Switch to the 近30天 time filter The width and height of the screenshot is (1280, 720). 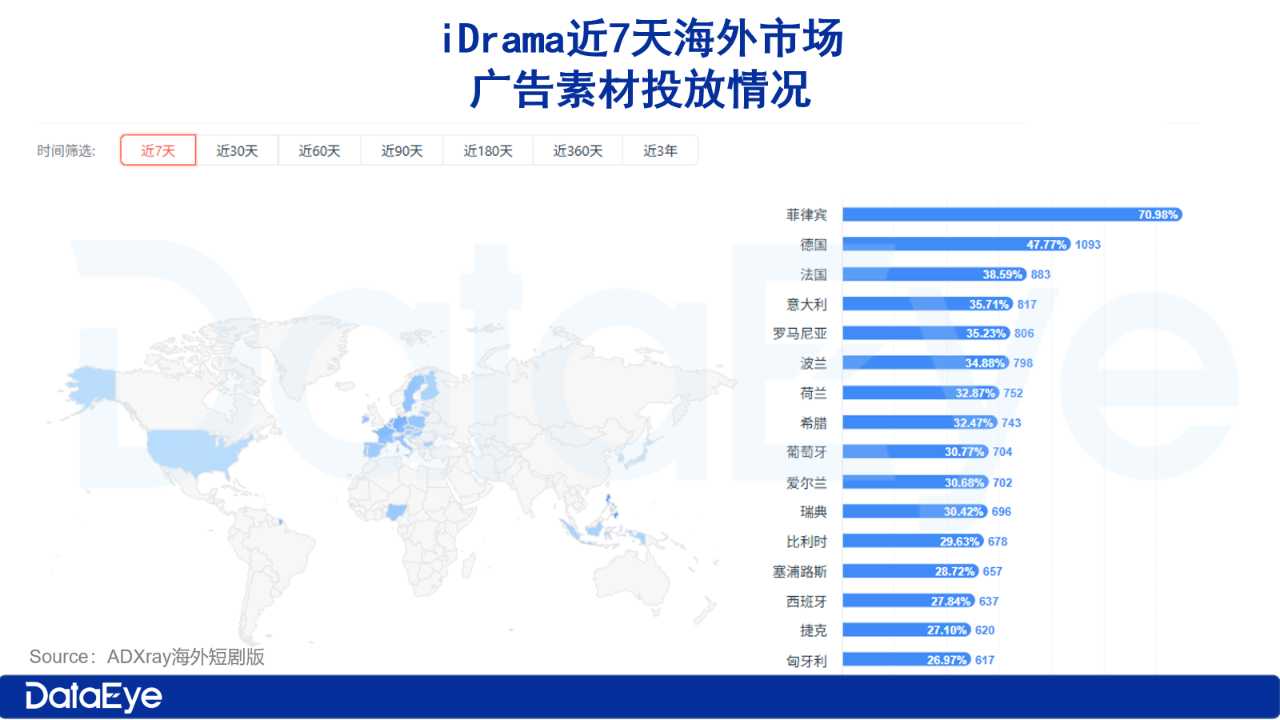point(237,151)
